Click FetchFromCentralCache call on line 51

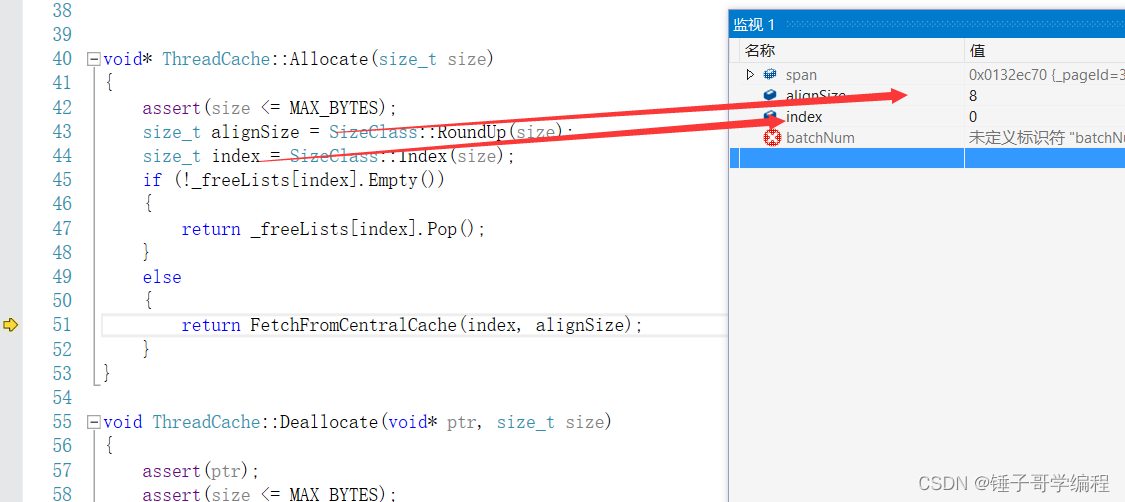point(446,325)
